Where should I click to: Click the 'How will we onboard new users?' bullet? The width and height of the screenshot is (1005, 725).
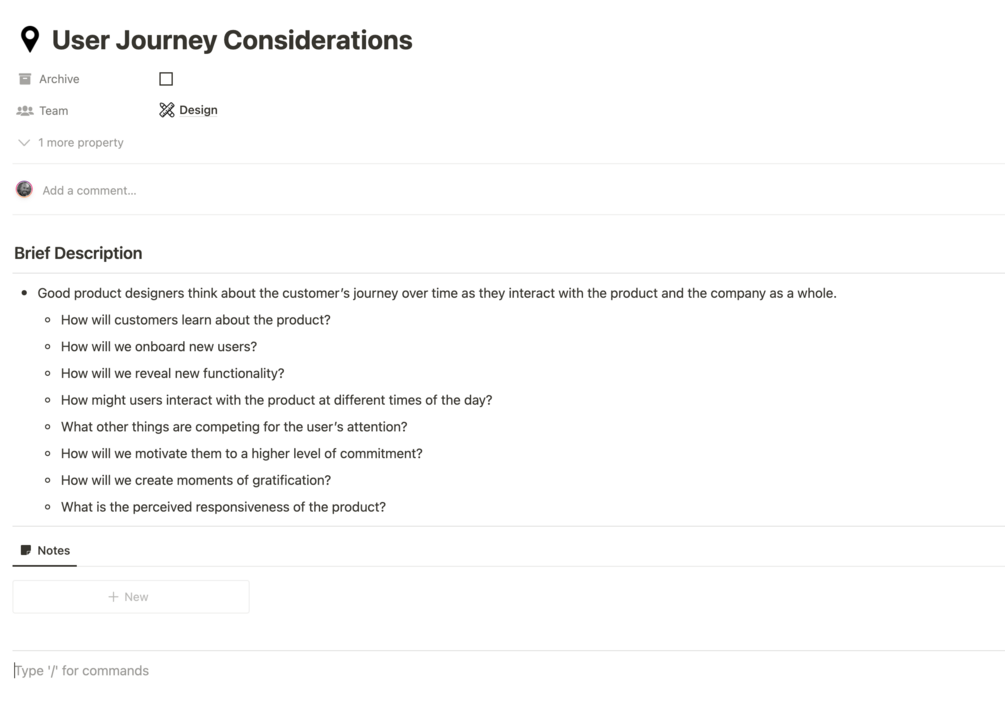[x=159, y=347]
